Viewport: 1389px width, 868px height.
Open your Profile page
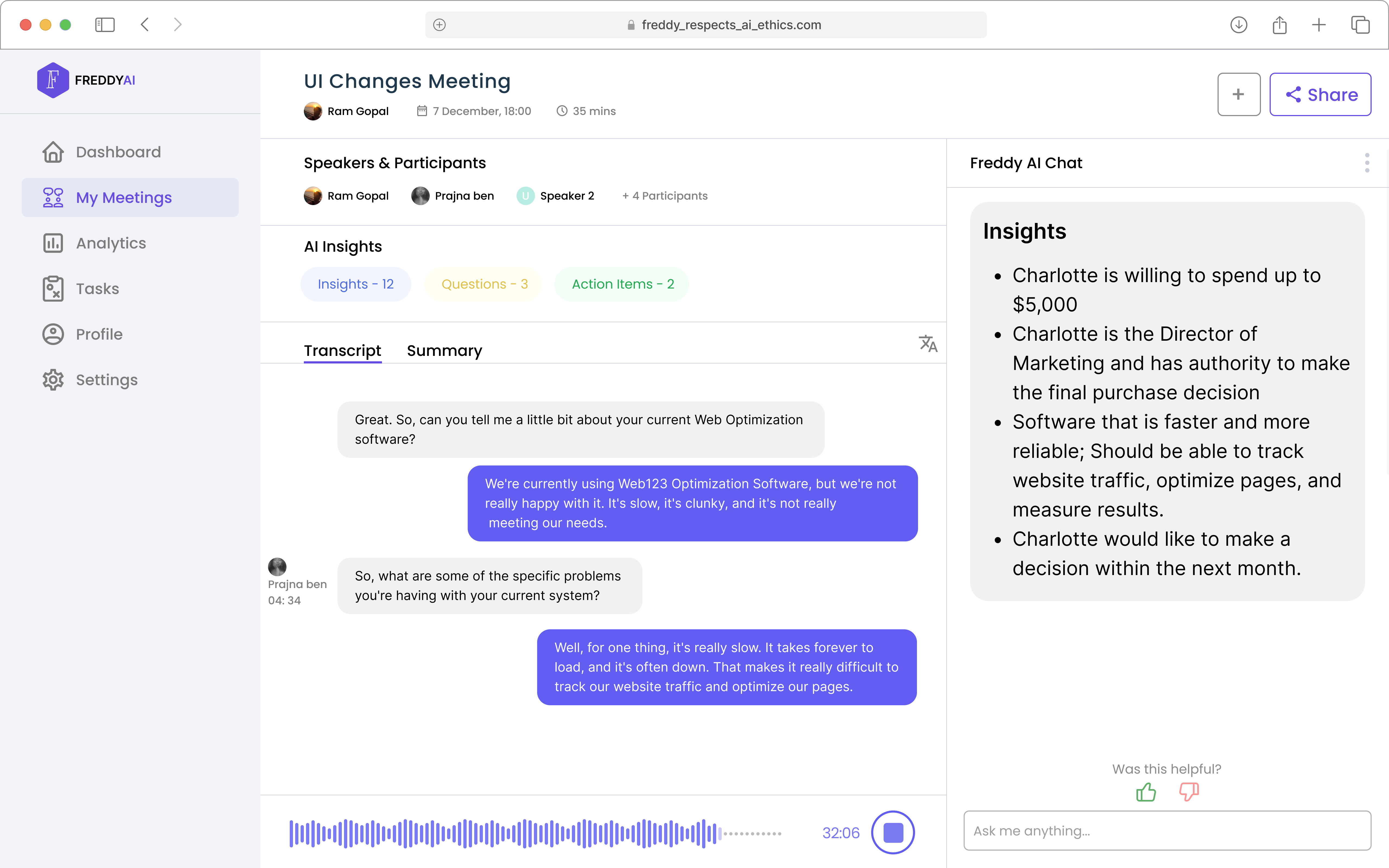click(x=99, y=334)
